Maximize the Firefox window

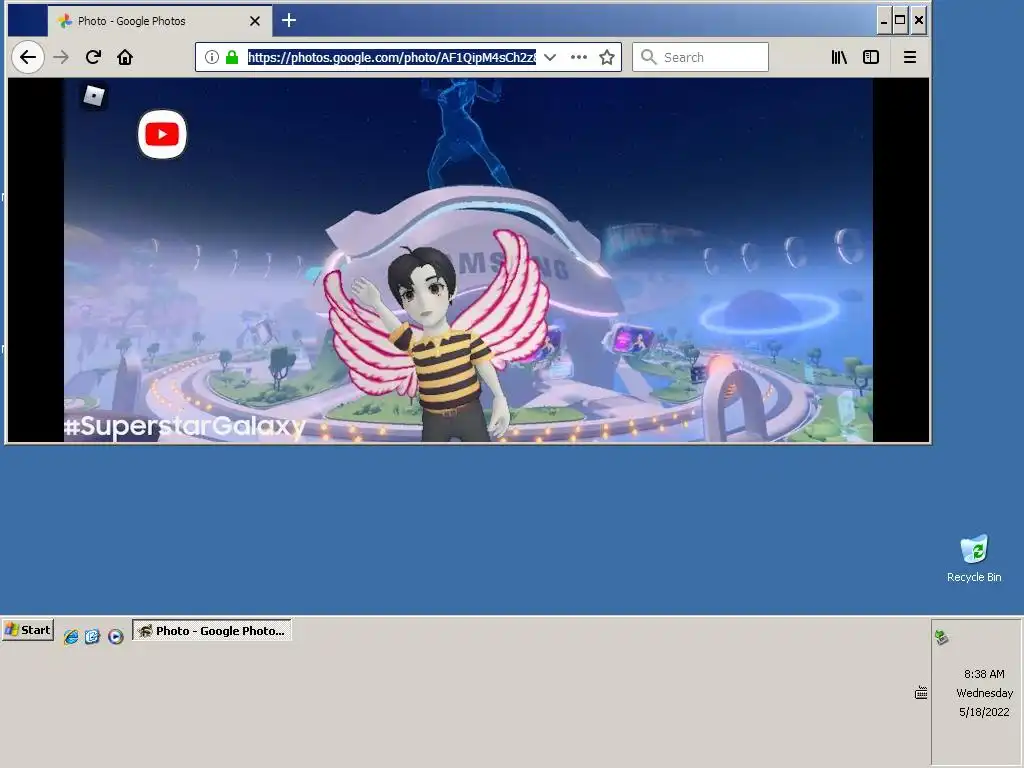900,21
